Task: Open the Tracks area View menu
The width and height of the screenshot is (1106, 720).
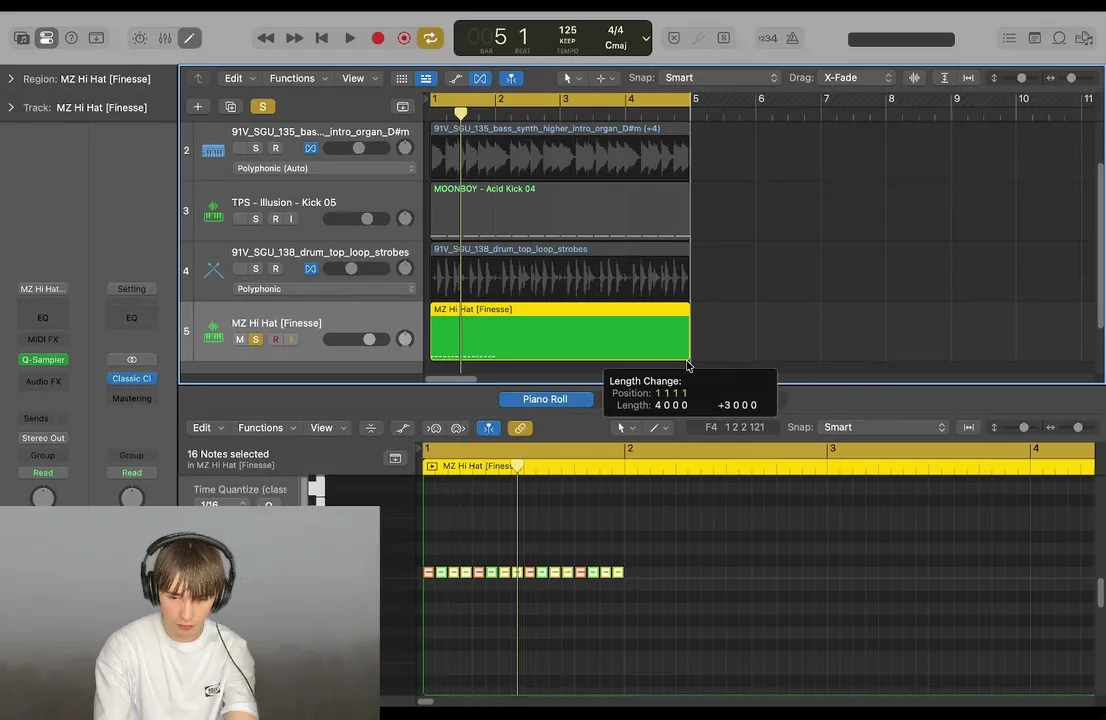Action: 360,78
